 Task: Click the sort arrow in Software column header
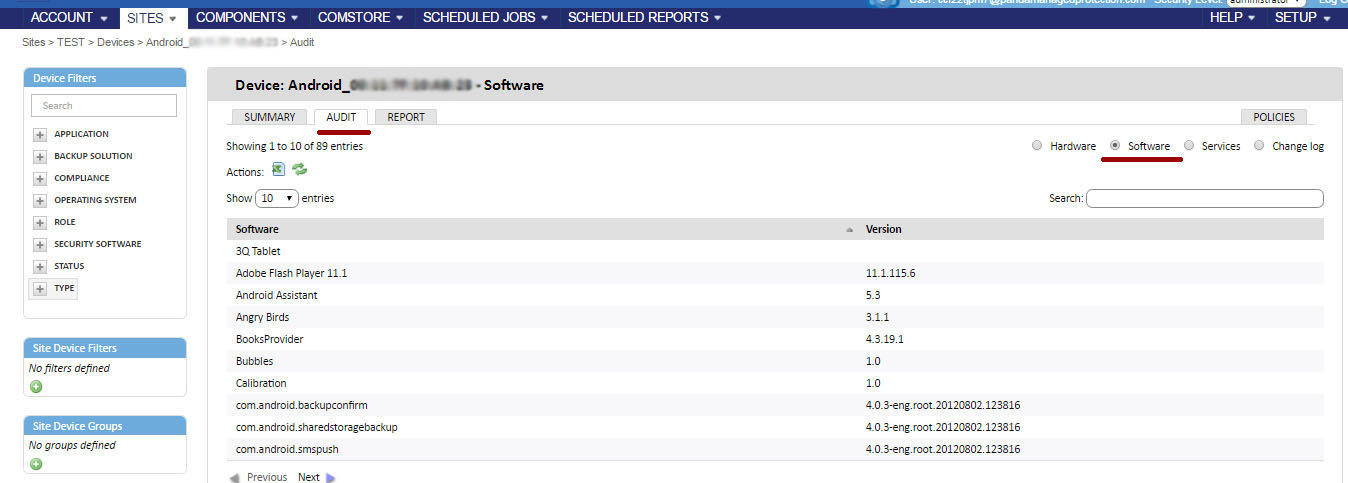pos(850,230)
